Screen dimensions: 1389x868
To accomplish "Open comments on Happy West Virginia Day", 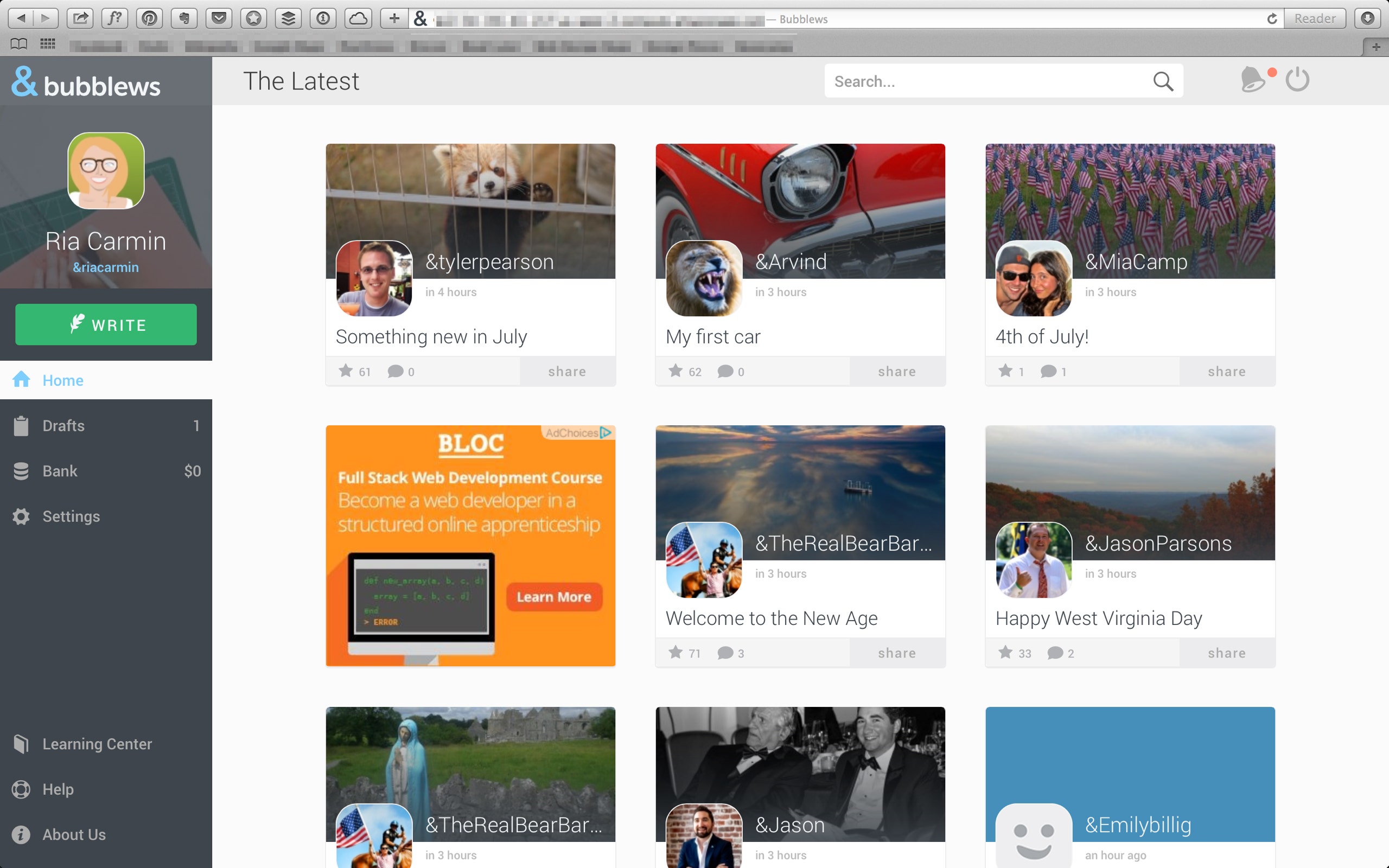I will (x=1055, y=653).
